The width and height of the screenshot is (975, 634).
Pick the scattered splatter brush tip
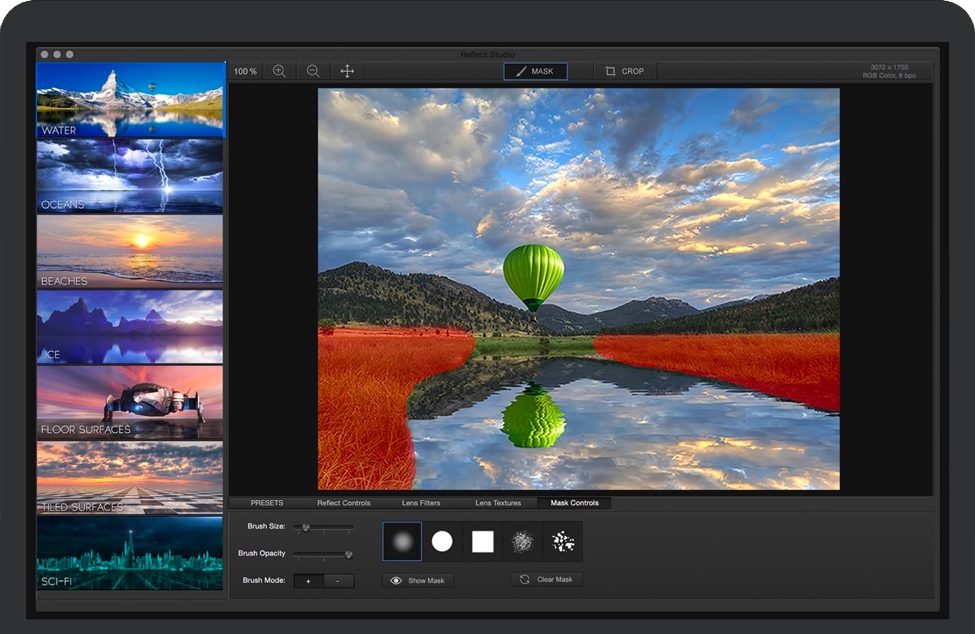tap(564, 541)
